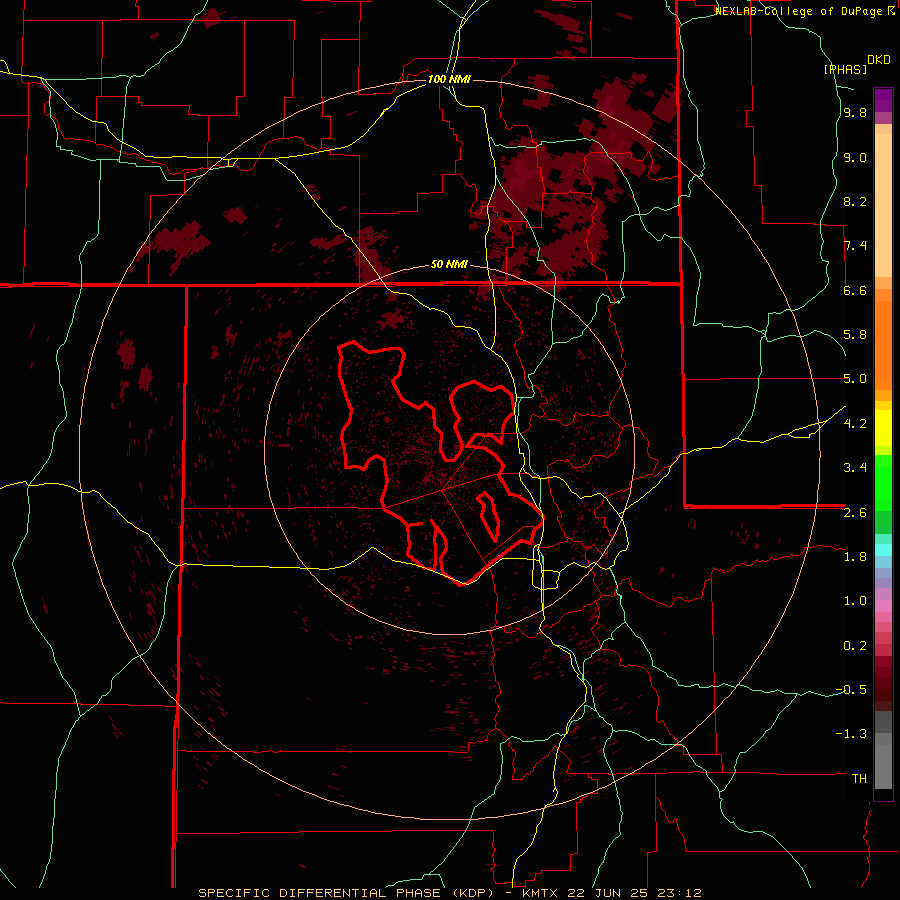Pick the bright green segment of the color bar
Image resolution: width=900 pixels, height=900 pixels.
pos(883,482)
